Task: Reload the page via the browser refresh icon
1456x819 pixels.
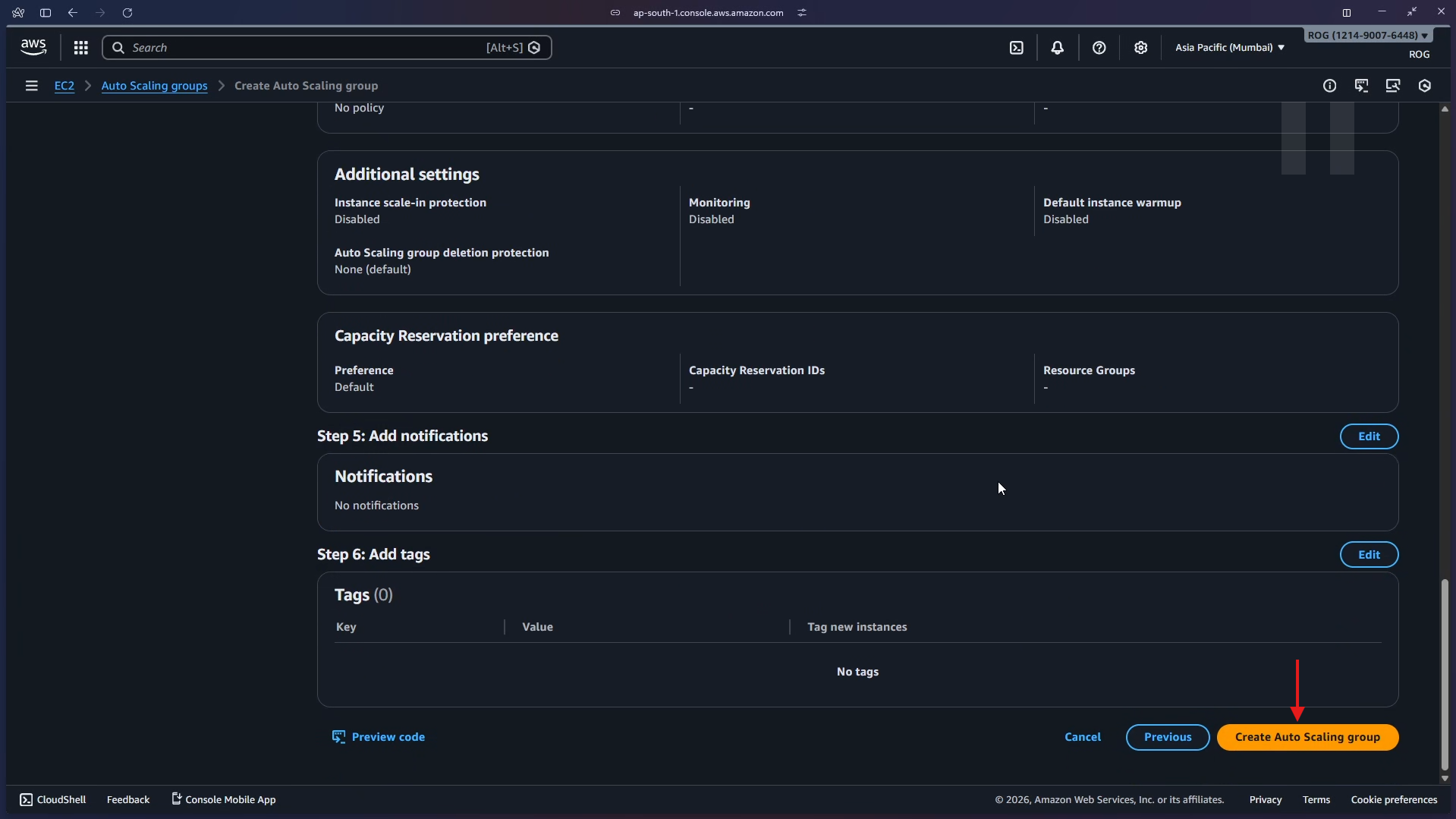Action: point(127,12)
